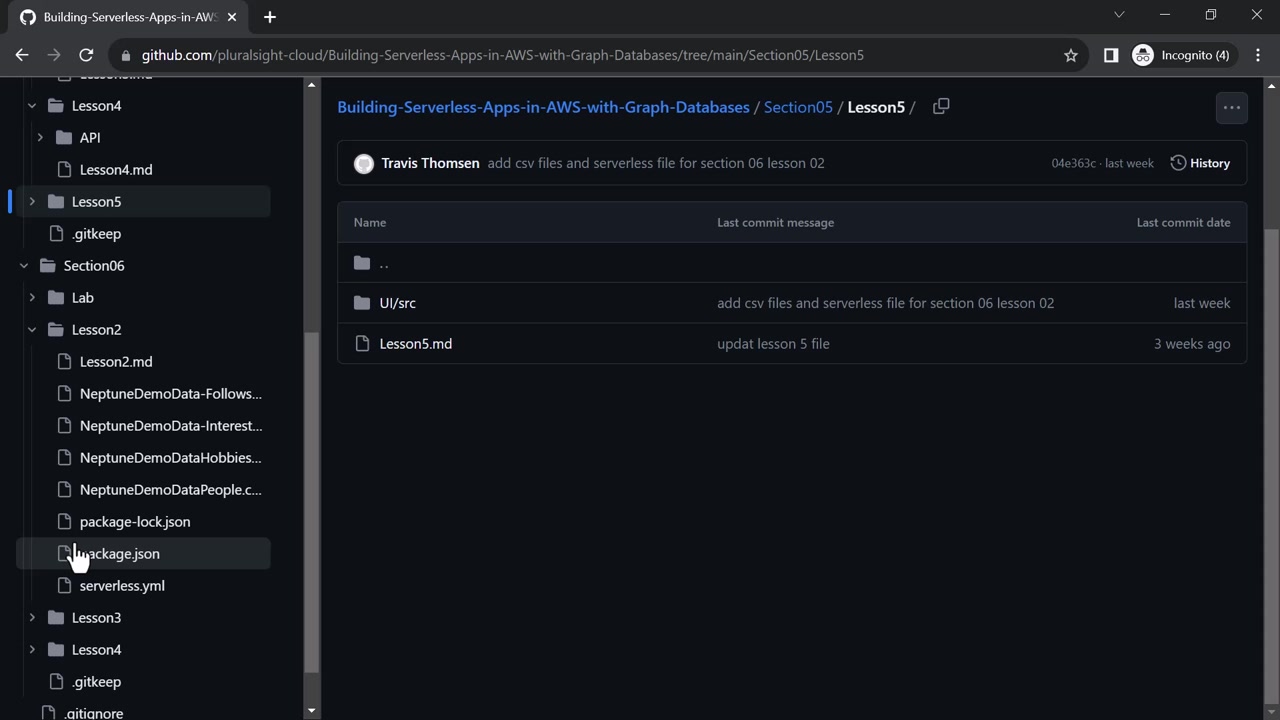This screenshot has width=1280, height=720.
Task: Bookmark this page with the star icon
Action: pos(1071,55)
